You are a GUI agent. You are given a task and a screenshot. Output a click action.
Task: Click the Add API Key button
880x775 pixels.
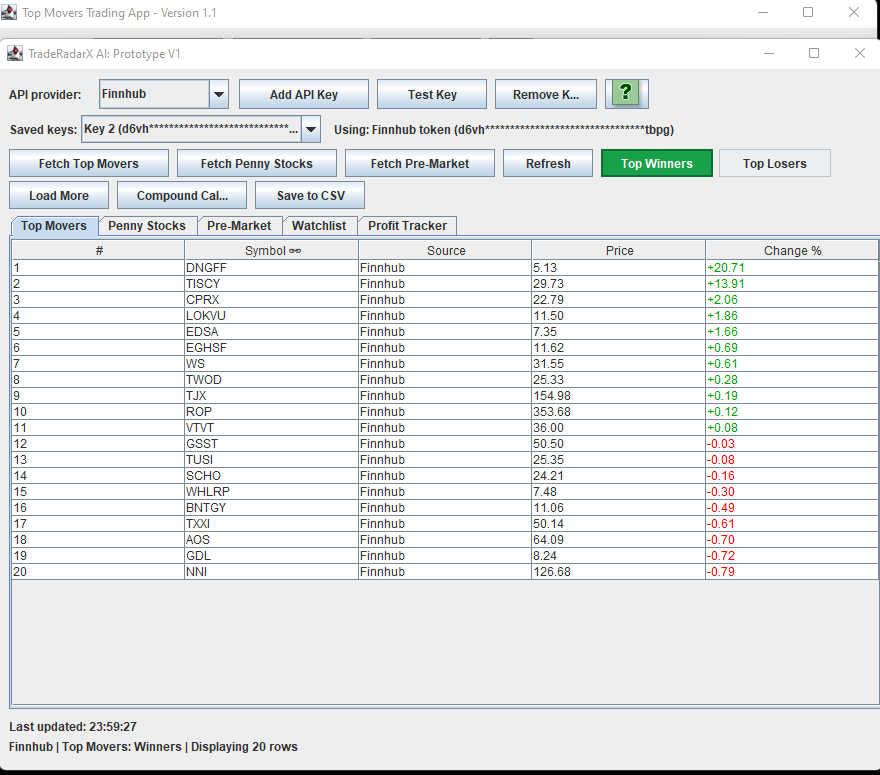(303, 93)
